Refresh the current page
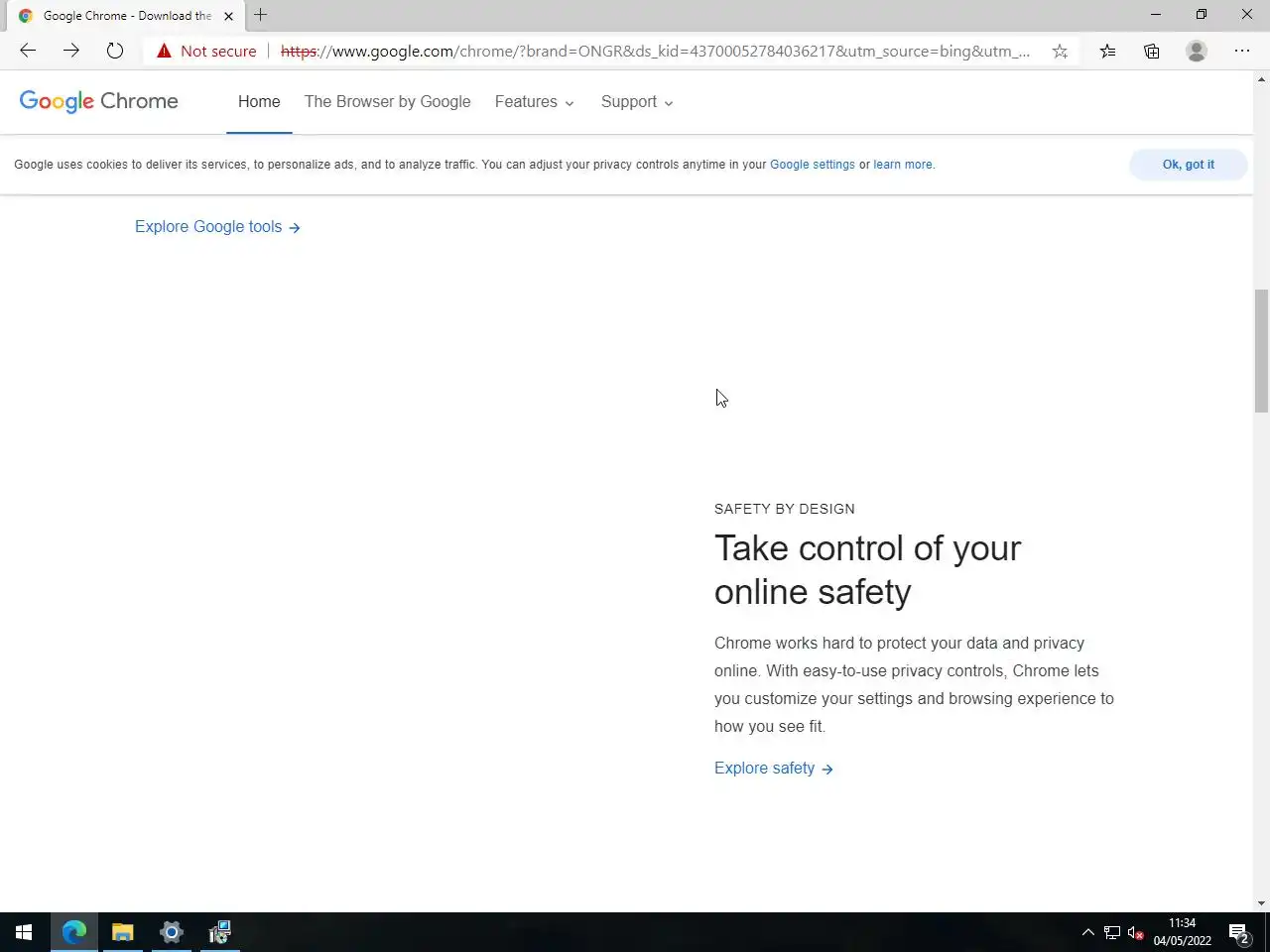This screenshot has height=952, width=1270. tap(115, 51)
